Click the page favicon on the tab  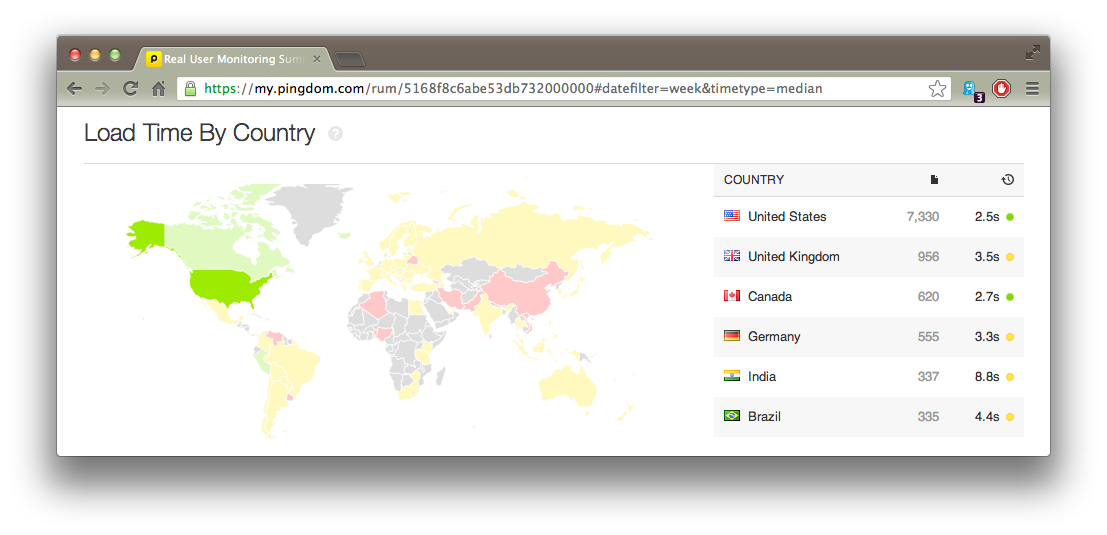[154, 59]
